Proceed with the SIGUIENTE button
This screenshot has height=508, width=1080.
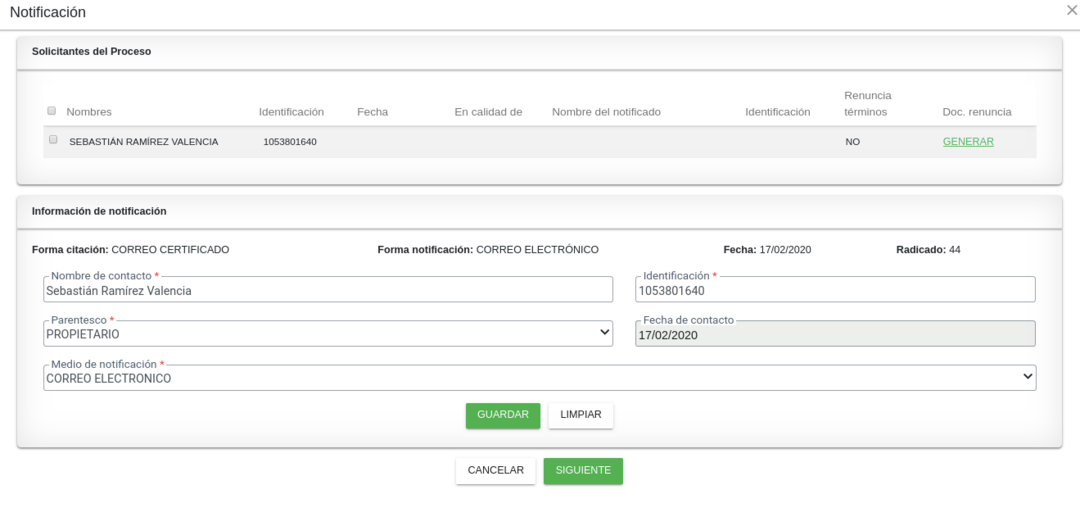(x=583, y=471)
